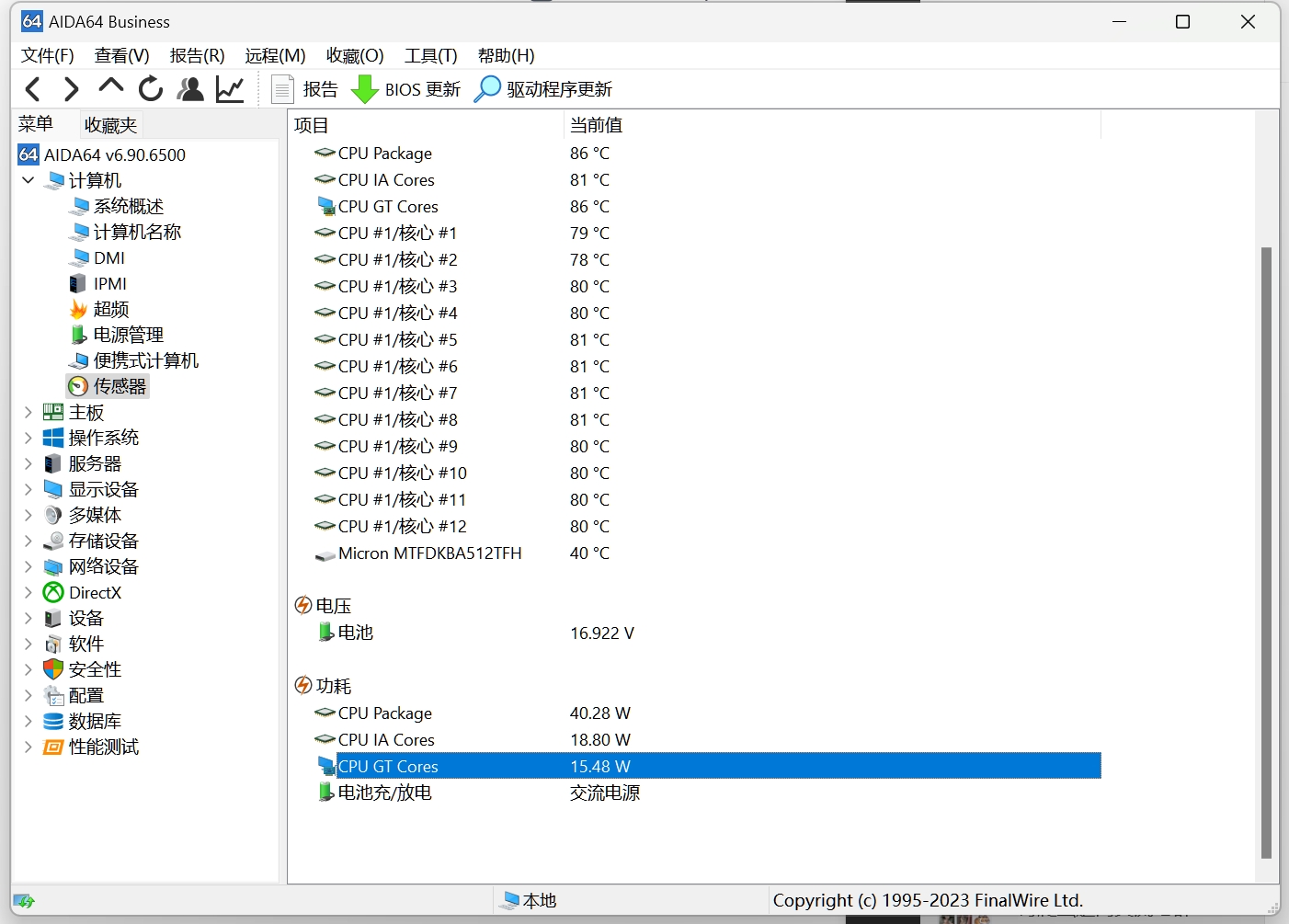Click the forward navigation arrow
The height and width of the screenshot is (924, 1289).
click(x=71, y=89)
